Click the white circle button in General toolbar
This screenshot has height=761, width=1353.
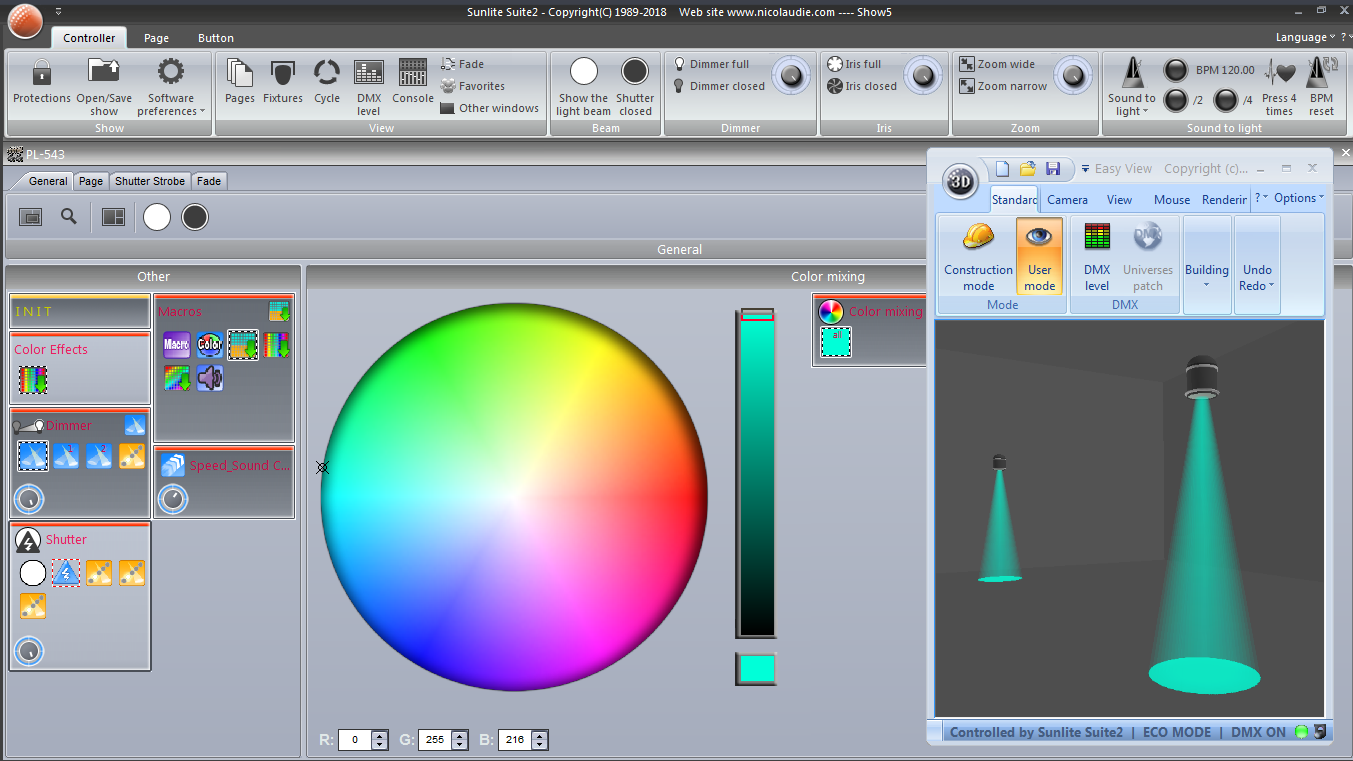(x=157, y=217)
